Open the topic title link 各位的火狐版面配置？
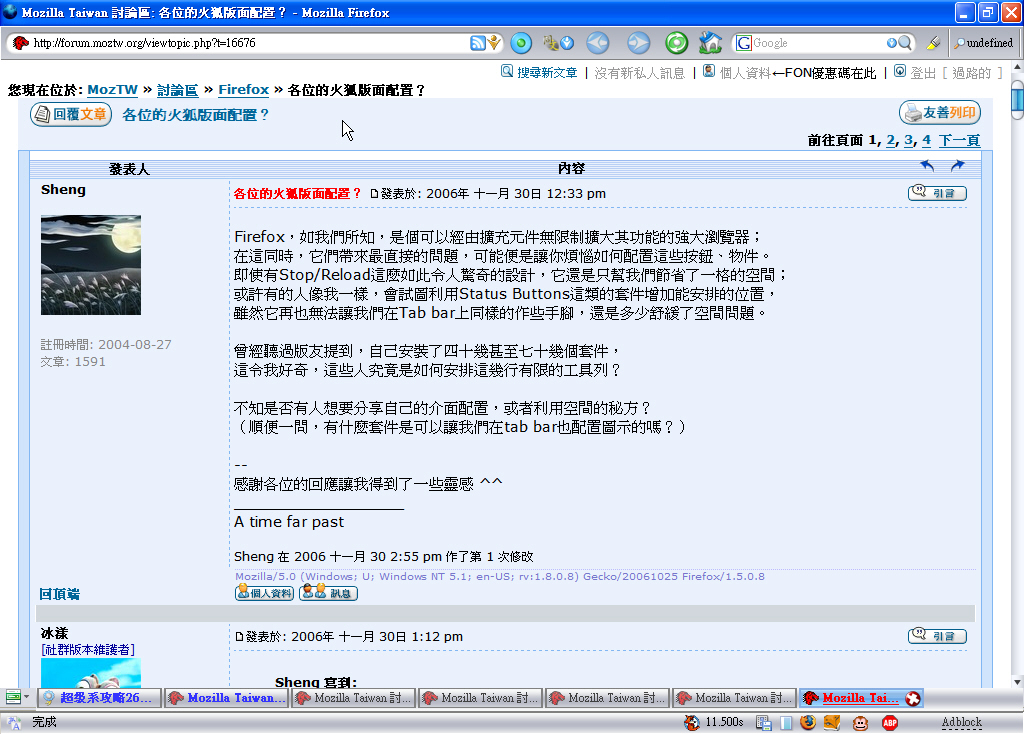The height and width of the screenshot is (734, 1024). click(196, 115)
